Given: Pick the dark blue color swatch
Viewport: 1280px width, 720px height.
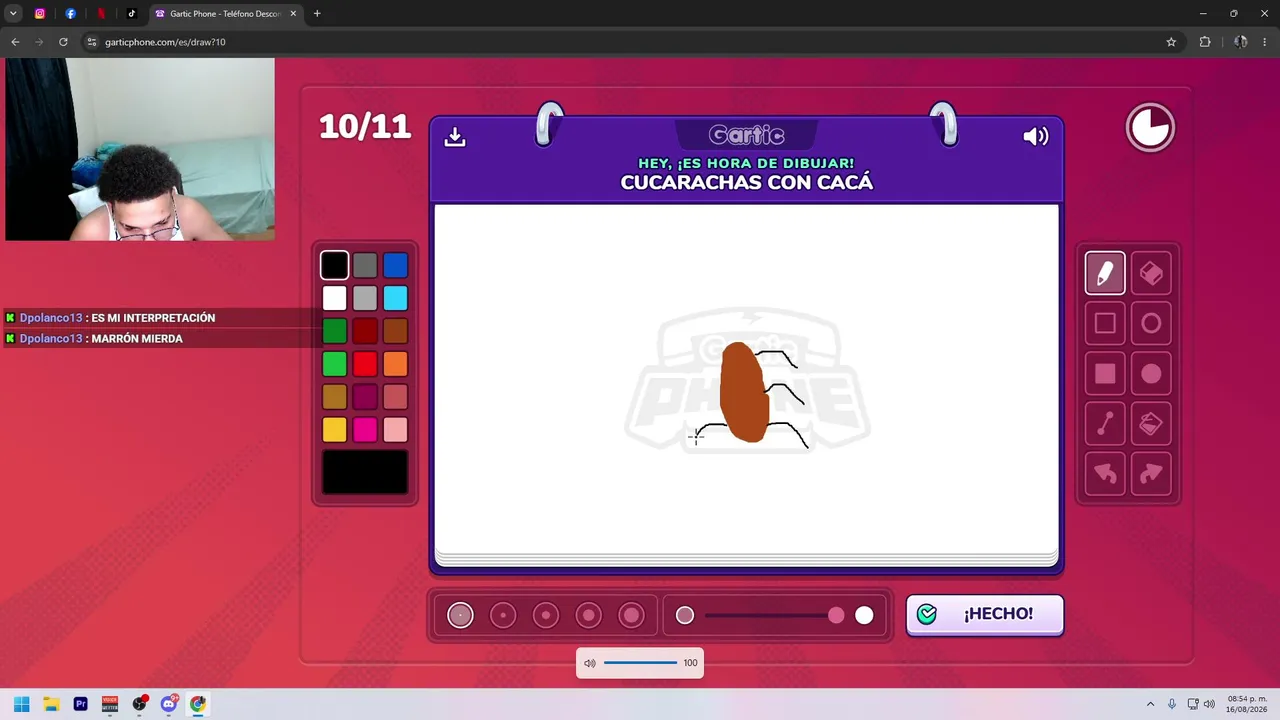Looking at the screenshot, I should [x=395, y=265].
